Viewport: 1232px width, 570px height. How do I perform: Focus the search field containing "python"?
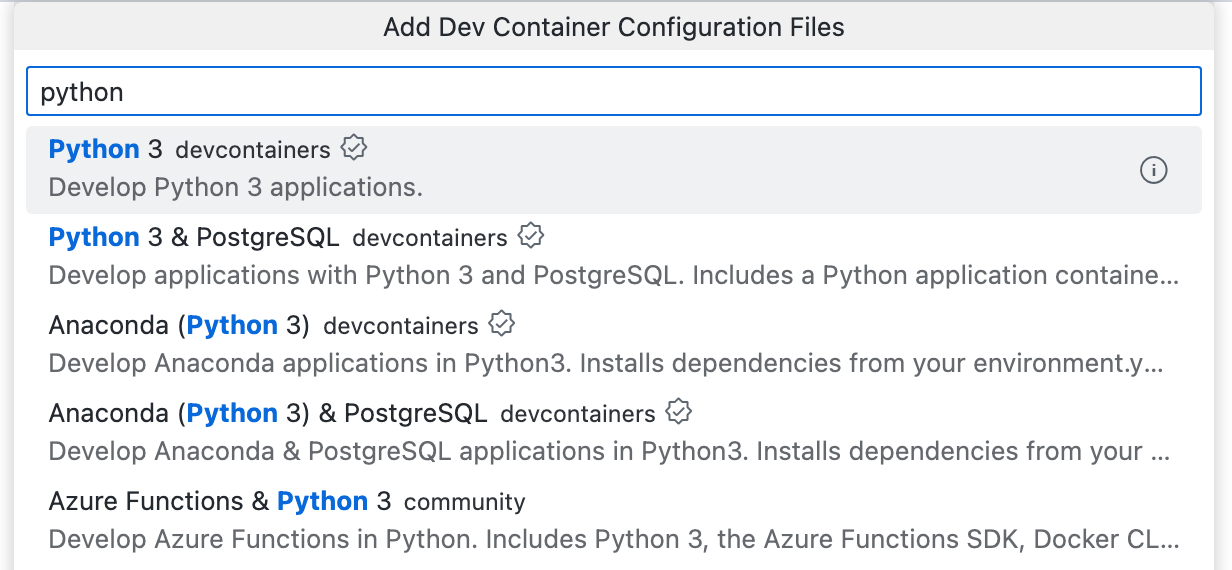[x=612, y=92]
